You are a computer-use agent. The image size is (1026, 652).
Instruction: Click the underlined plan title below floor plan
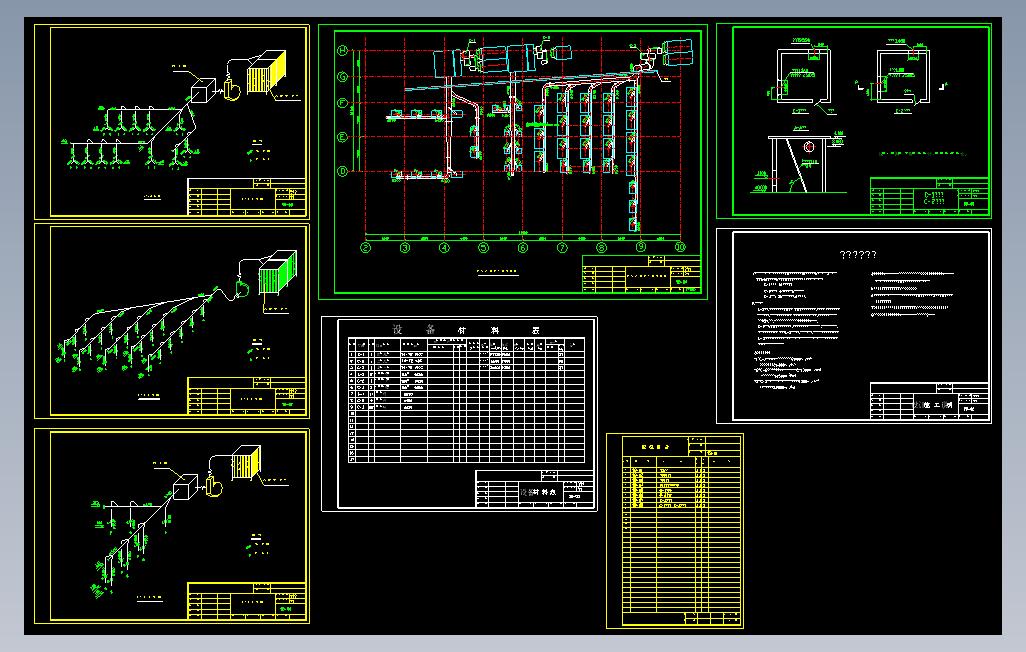tap(497, 271)
